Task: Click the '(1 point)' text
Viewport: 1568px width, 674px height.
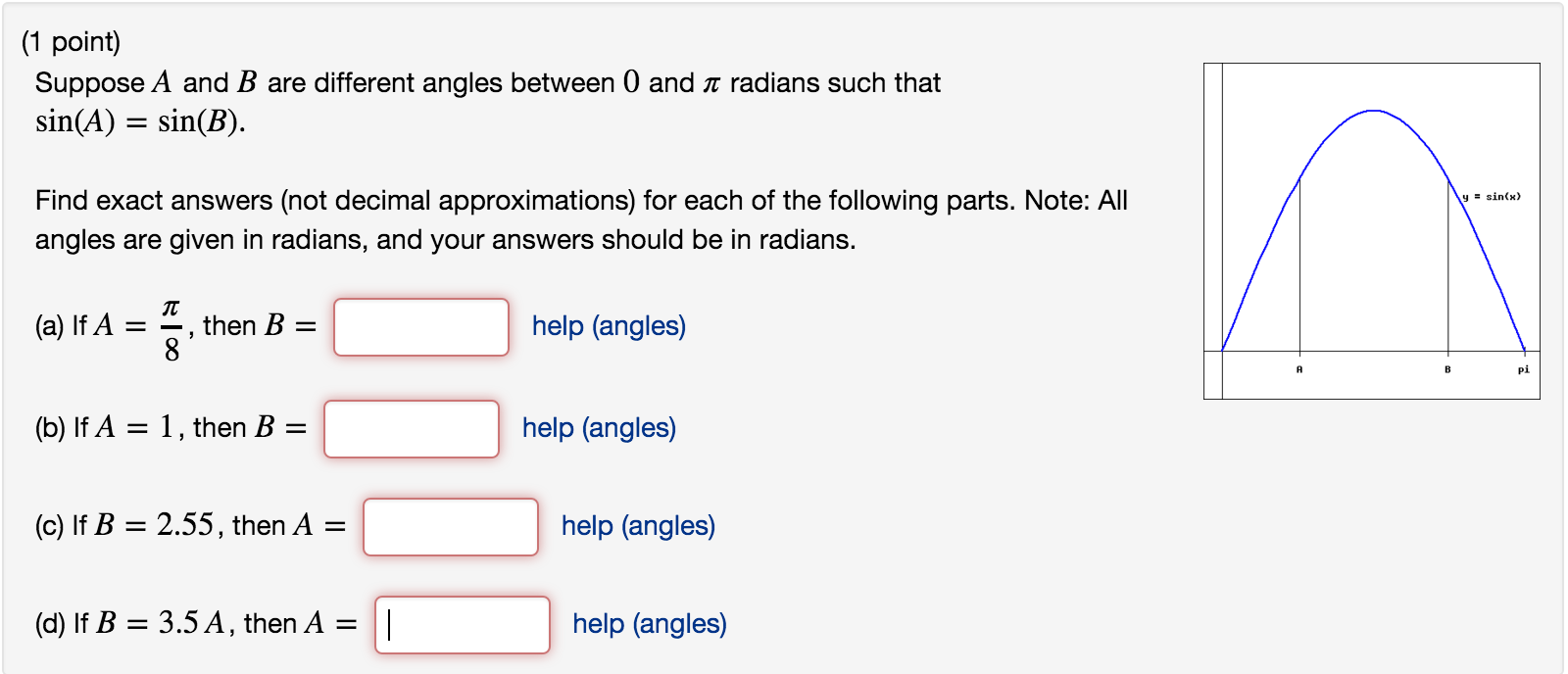Action: (x=72, y=41)
